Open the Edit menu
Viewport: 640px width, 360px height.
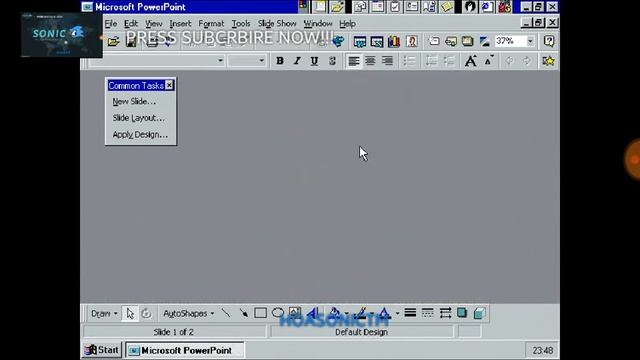click(131, 24)
